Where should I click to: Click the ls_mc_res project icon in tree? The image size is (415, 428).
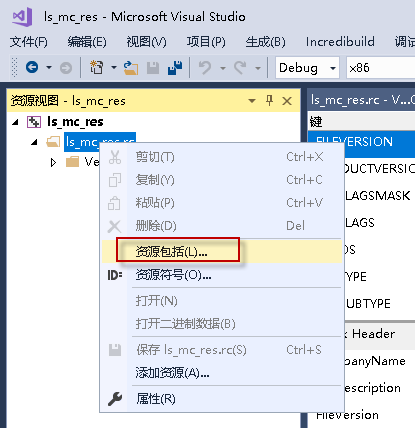pos(34,122)
